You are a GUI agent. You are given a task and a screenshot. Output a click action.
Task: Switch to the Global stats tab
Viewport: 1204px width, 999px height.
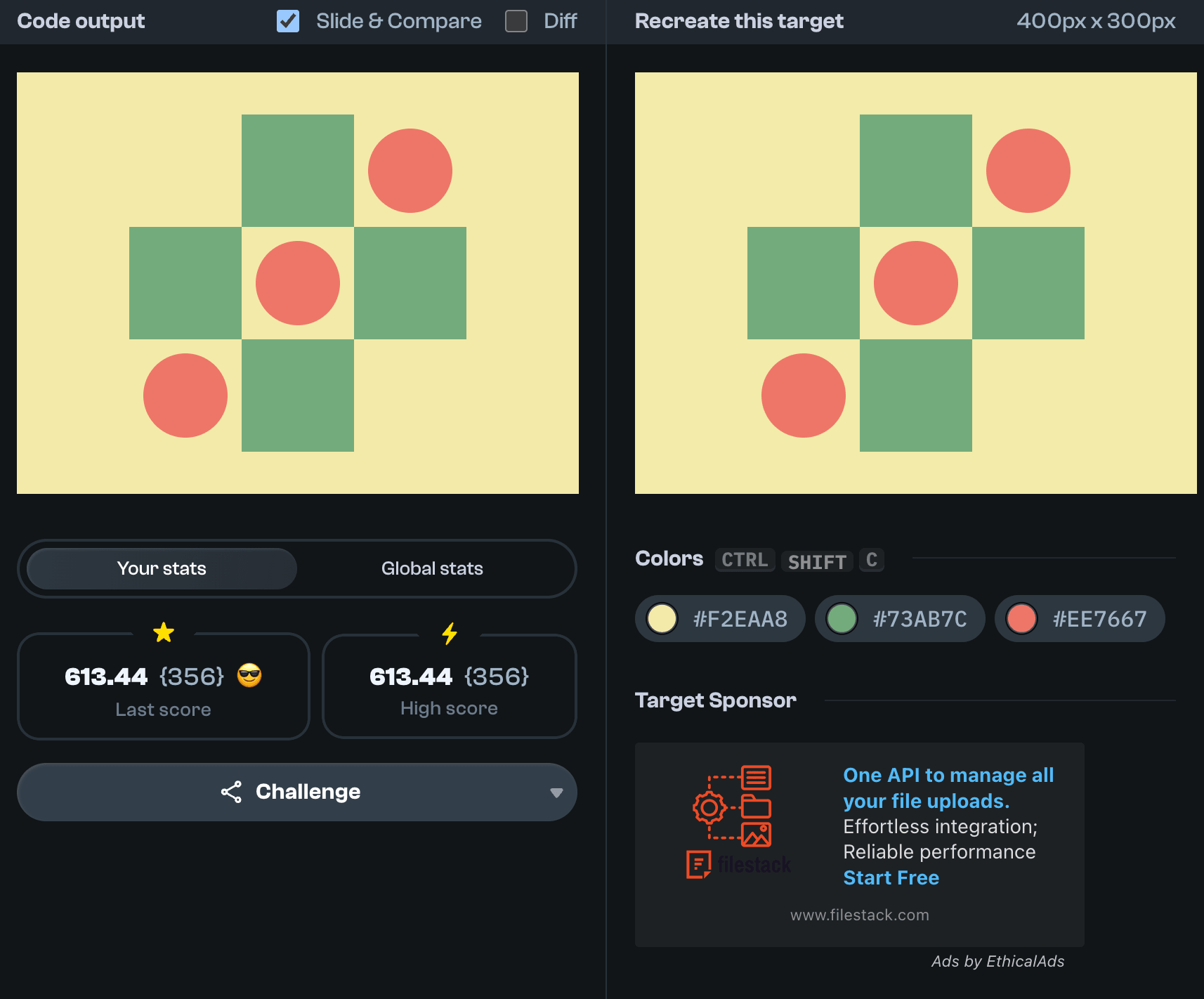click(x=432, y=568)
